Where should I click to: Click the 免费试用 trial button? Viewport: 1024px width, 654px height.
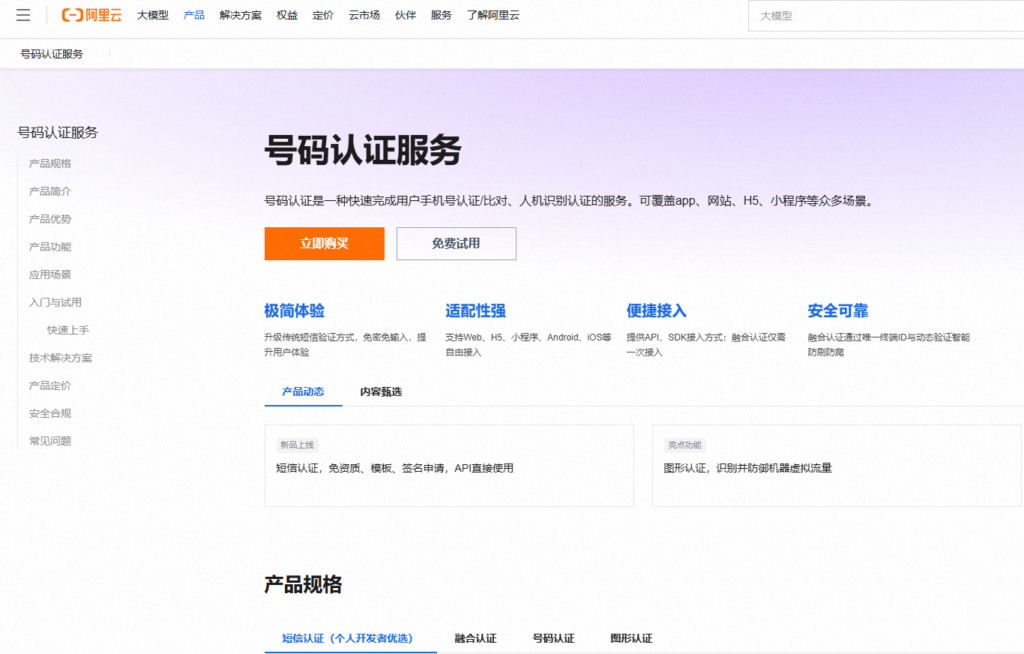coord(456,243)
